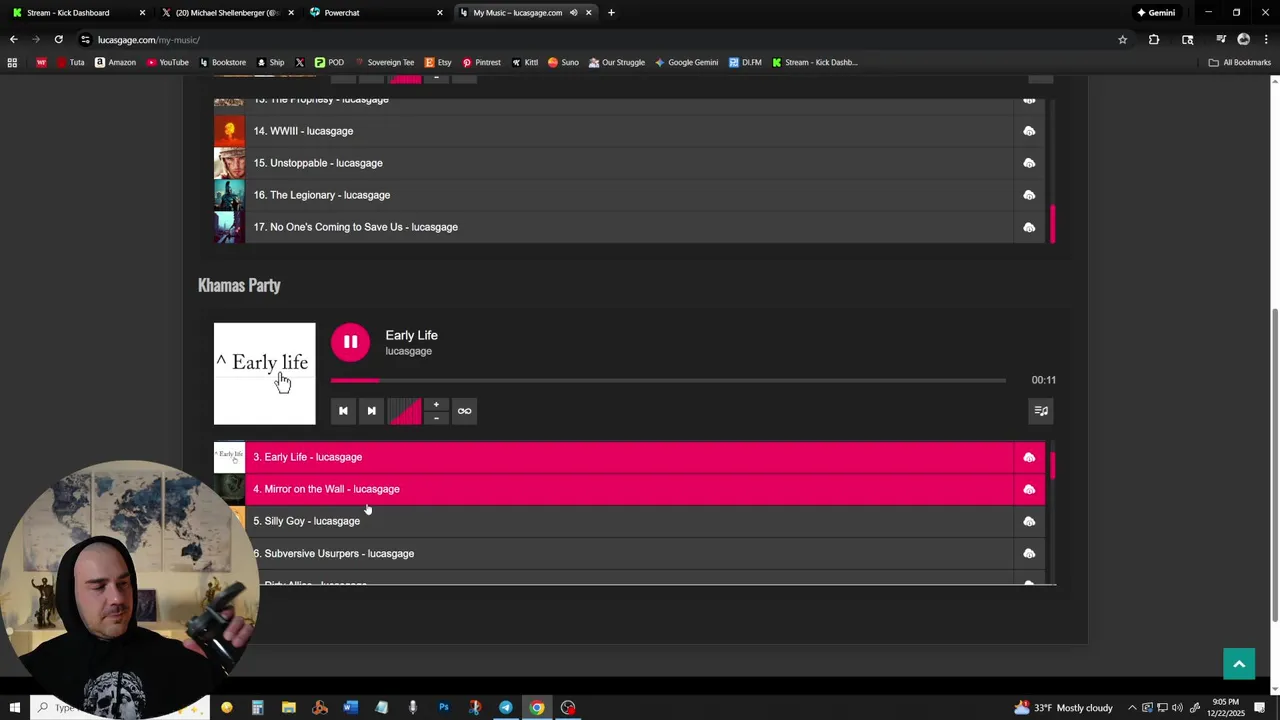Viewport: 1280px width, 720px height.
Task: Open the Amazon bookmark
Action: point(115,62)
